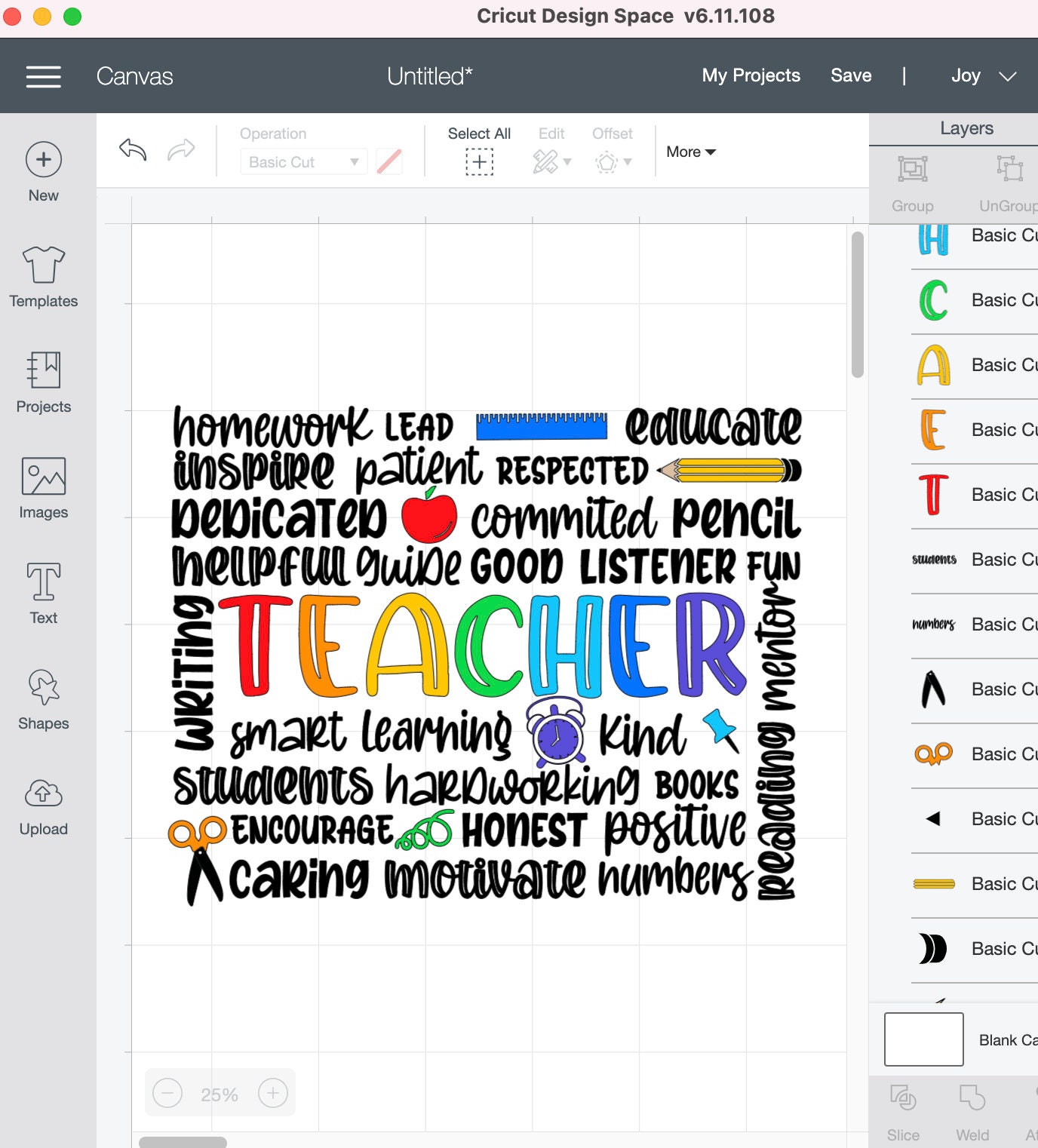Save the untitled project
Image resolution: width=1038 pixels, height=1148 pixels.
click(x=851, y=75)
